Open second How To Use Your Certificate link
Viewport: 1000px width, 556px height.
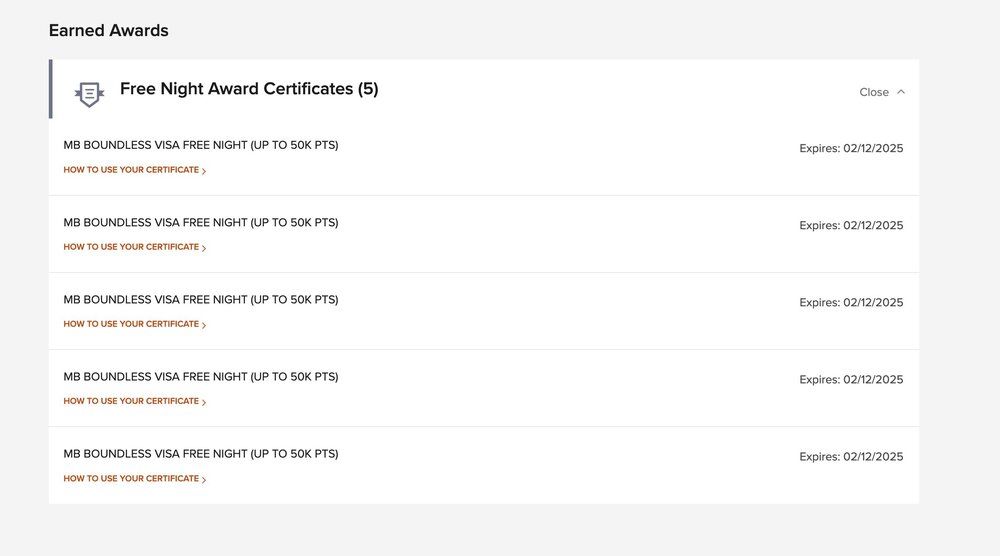point(131,247)
